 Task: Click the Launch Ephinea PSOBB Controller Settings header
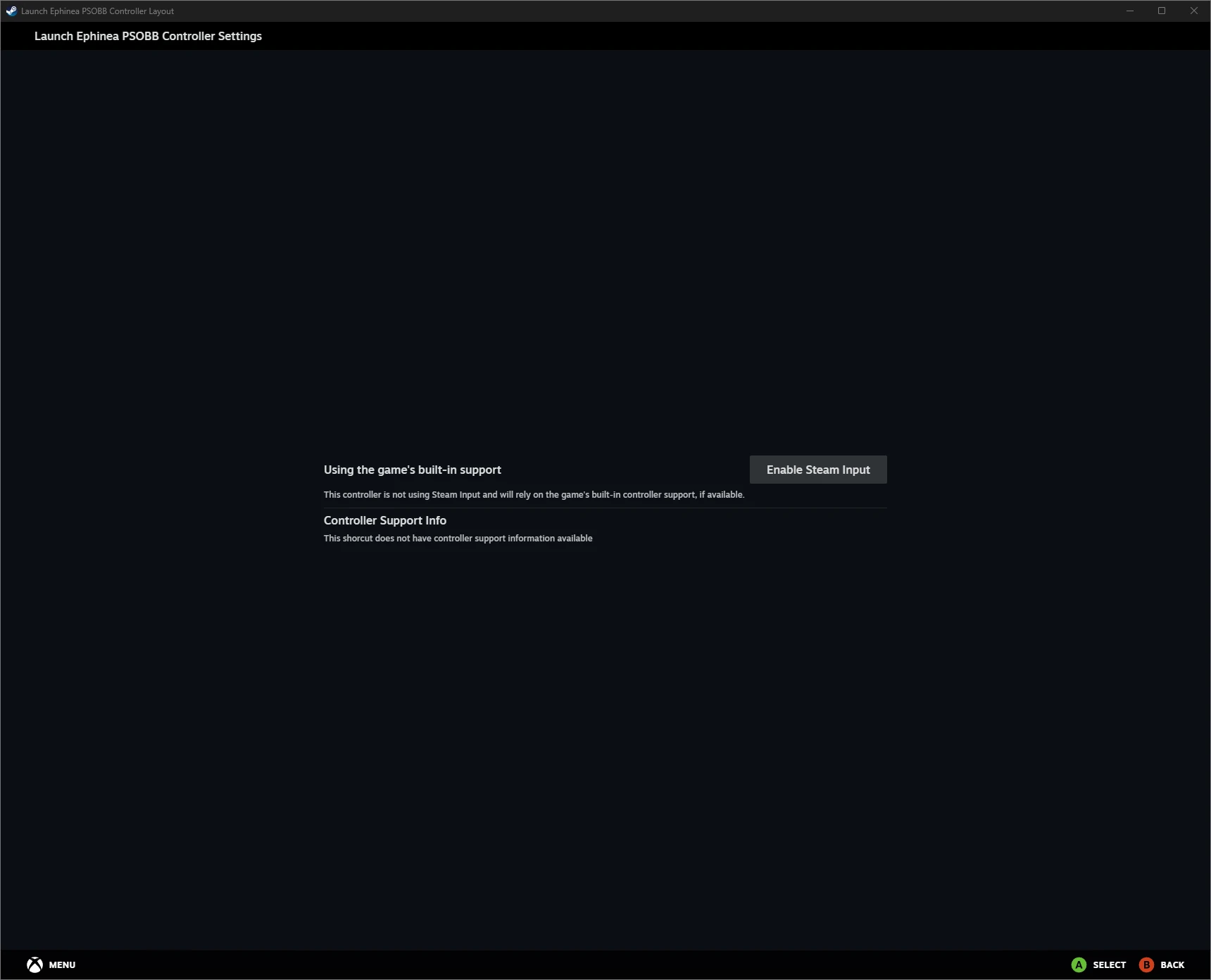(x=149, y=36)
